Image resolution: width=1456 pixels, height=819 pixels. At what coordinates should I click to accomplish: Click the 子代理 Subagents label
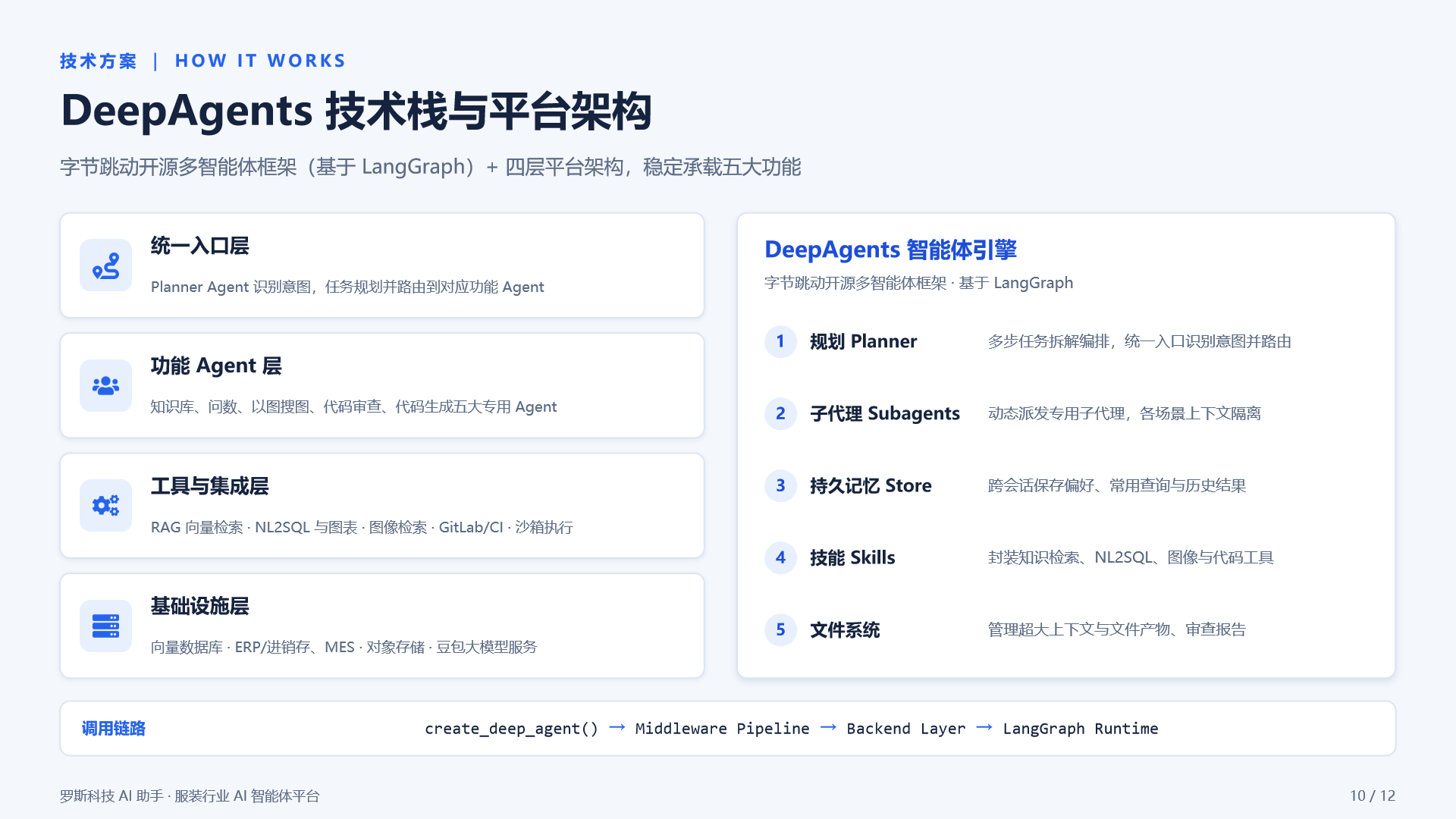(885, 413)
